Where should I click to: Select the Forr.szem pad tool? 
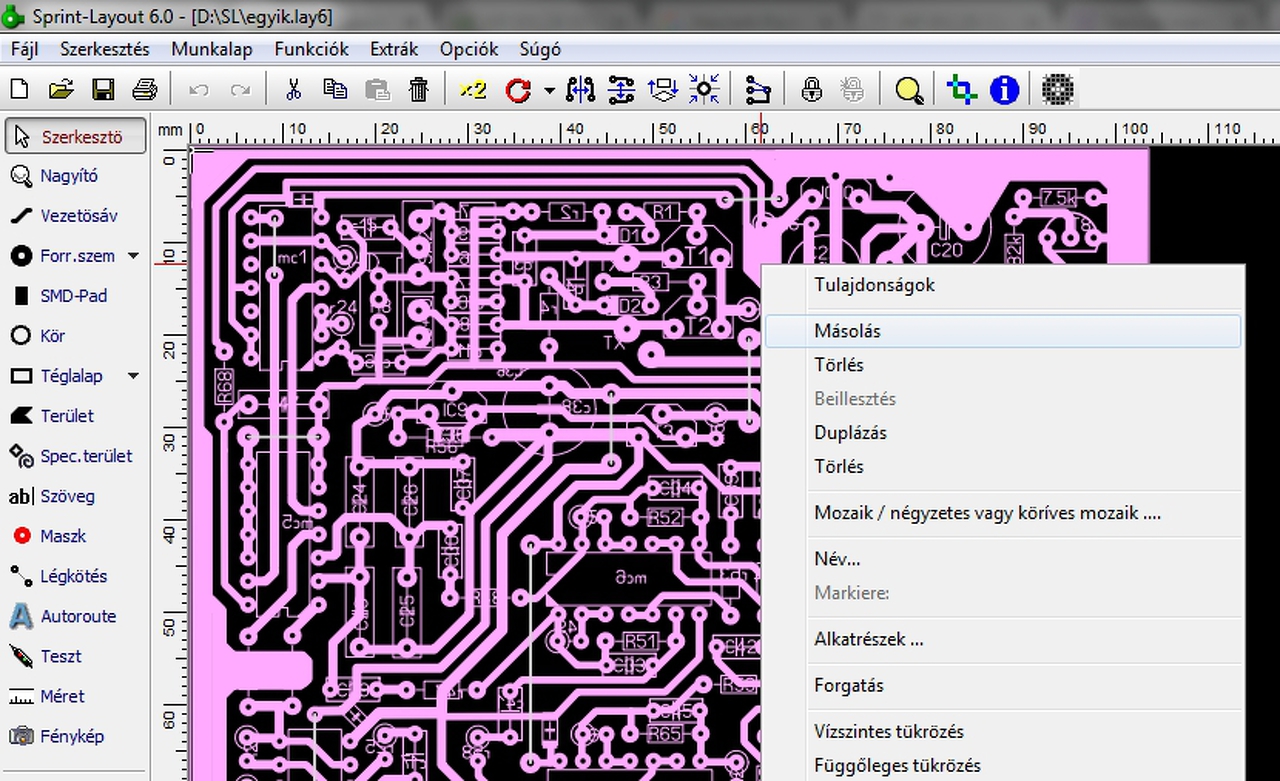[65, 256]
